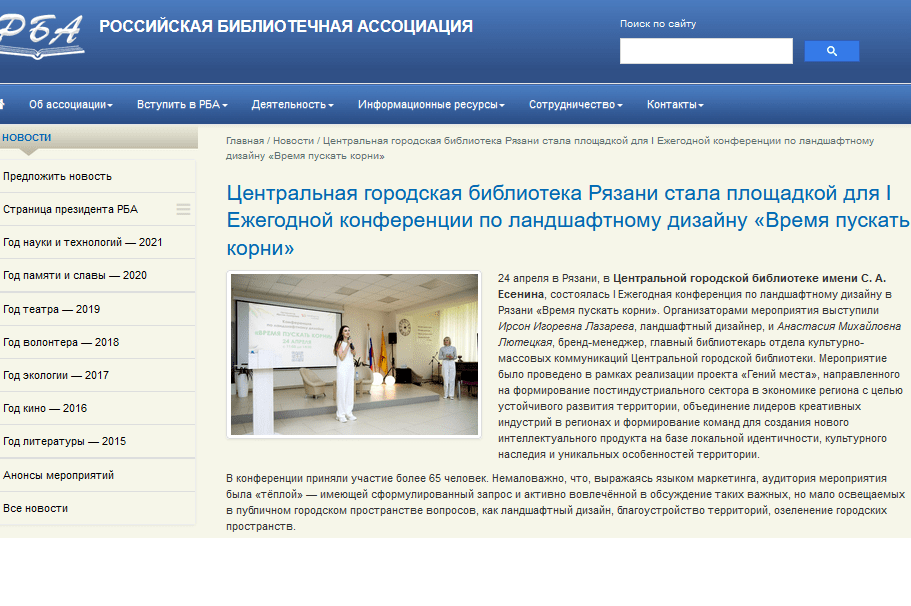Open the Деятельность dropdown menu
911x606 pixels.
click(x=293, y=105)
